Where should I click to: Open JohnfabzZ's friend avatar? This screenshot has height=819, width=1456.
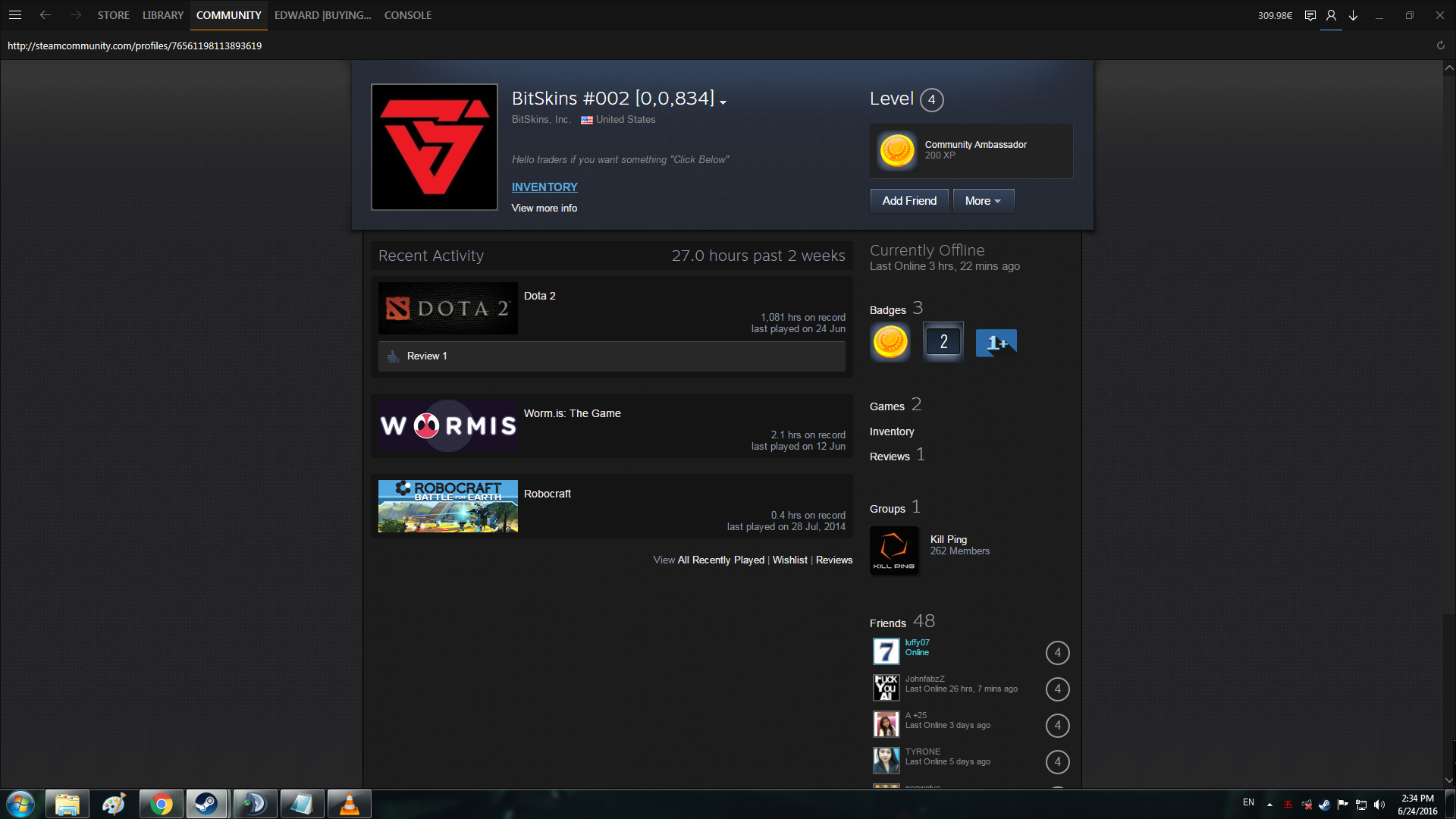(x=886, y=688)
